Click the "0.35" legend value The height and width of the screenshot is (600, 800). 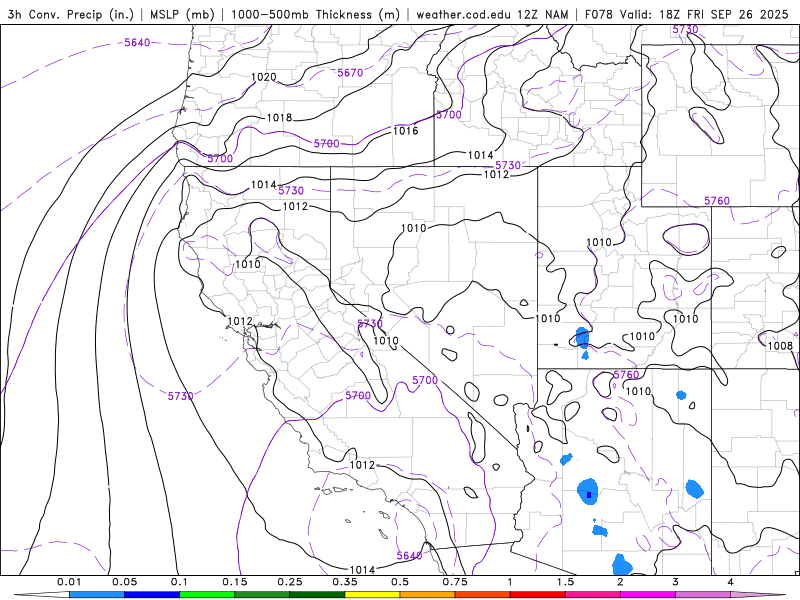pyautogui.click(x=345, y=582)
